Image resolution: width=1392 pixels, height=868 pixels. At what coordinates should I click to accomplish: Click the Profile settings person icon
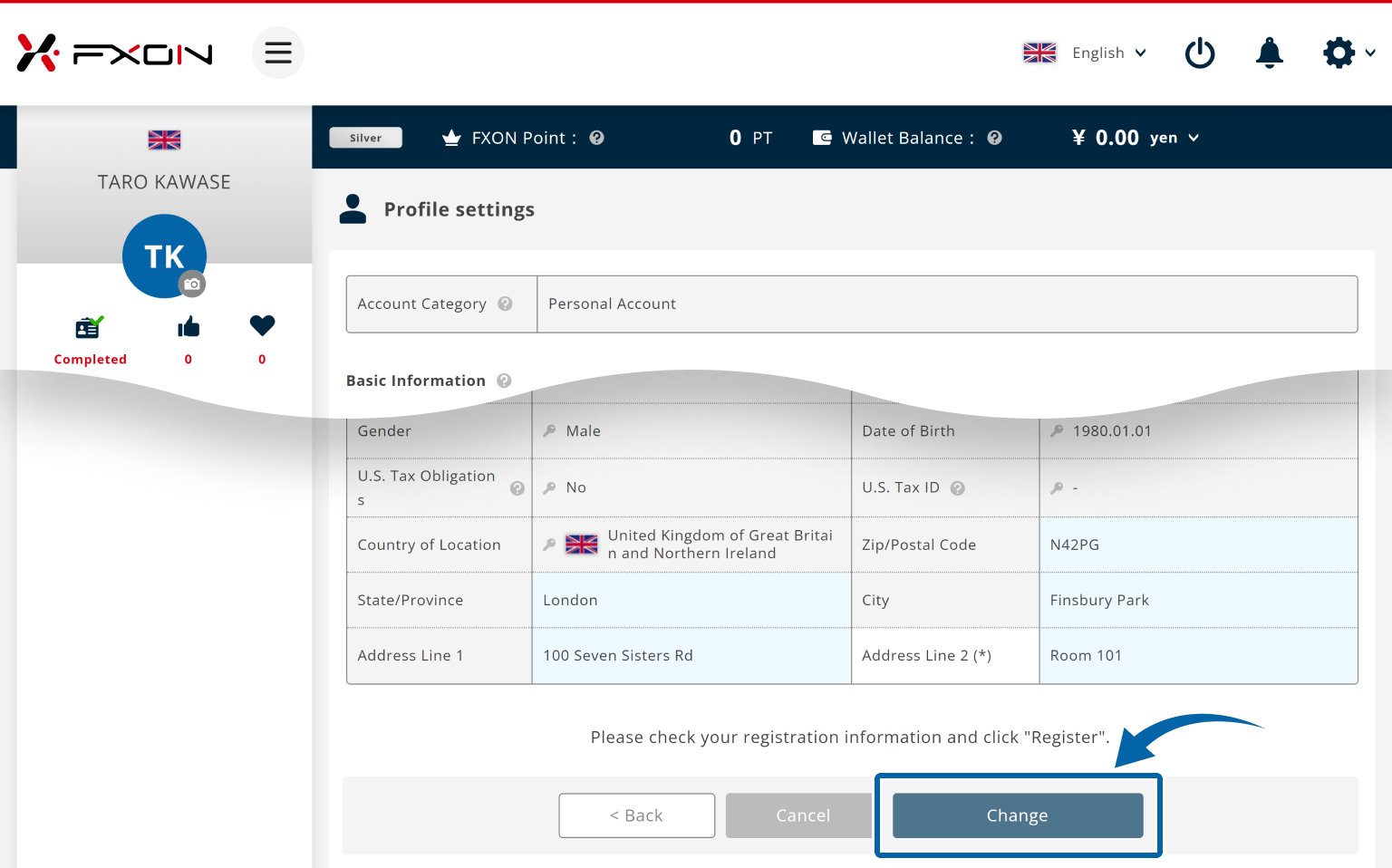click(353, 209)
